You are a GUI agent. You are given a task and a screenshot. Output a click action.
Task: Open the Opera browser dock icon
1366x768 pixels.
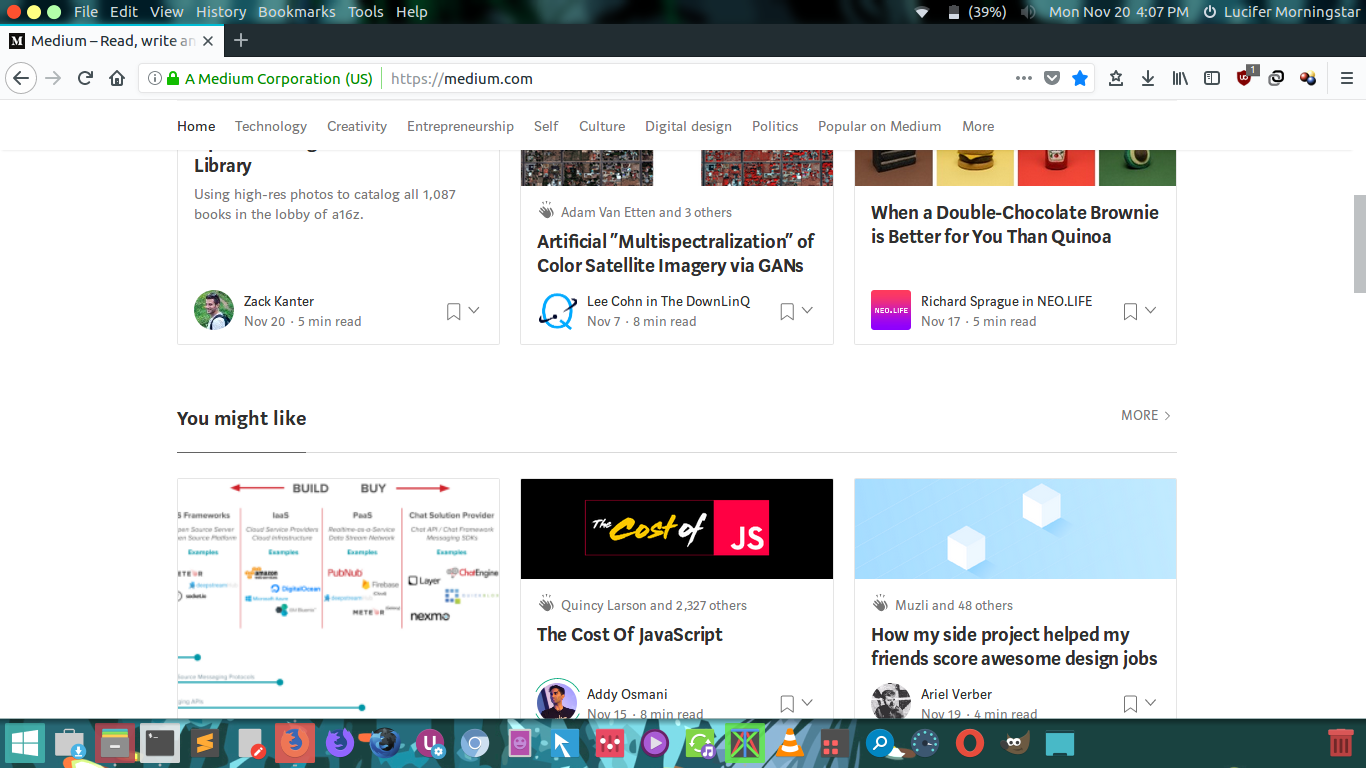point(969,743)
